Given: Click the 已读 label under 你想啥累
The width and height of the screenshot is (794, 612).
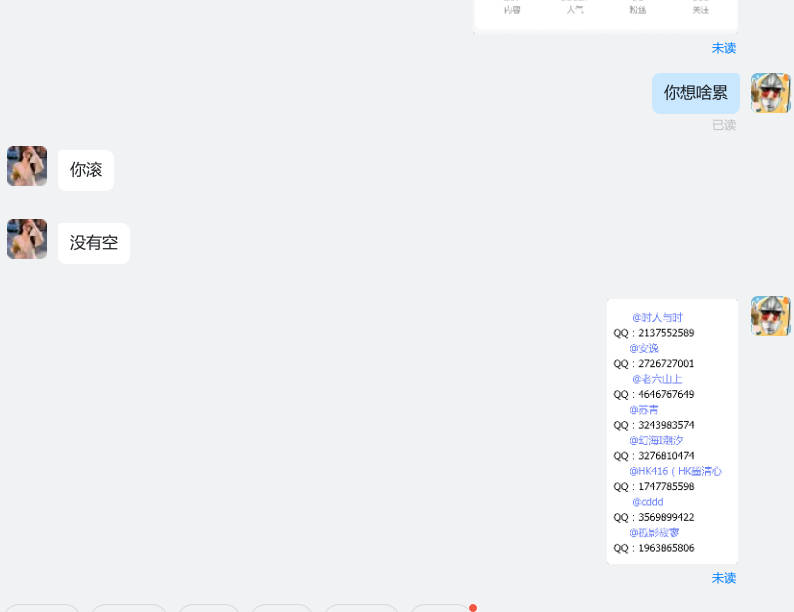Looking at the screenshot, I should point(723,125).
